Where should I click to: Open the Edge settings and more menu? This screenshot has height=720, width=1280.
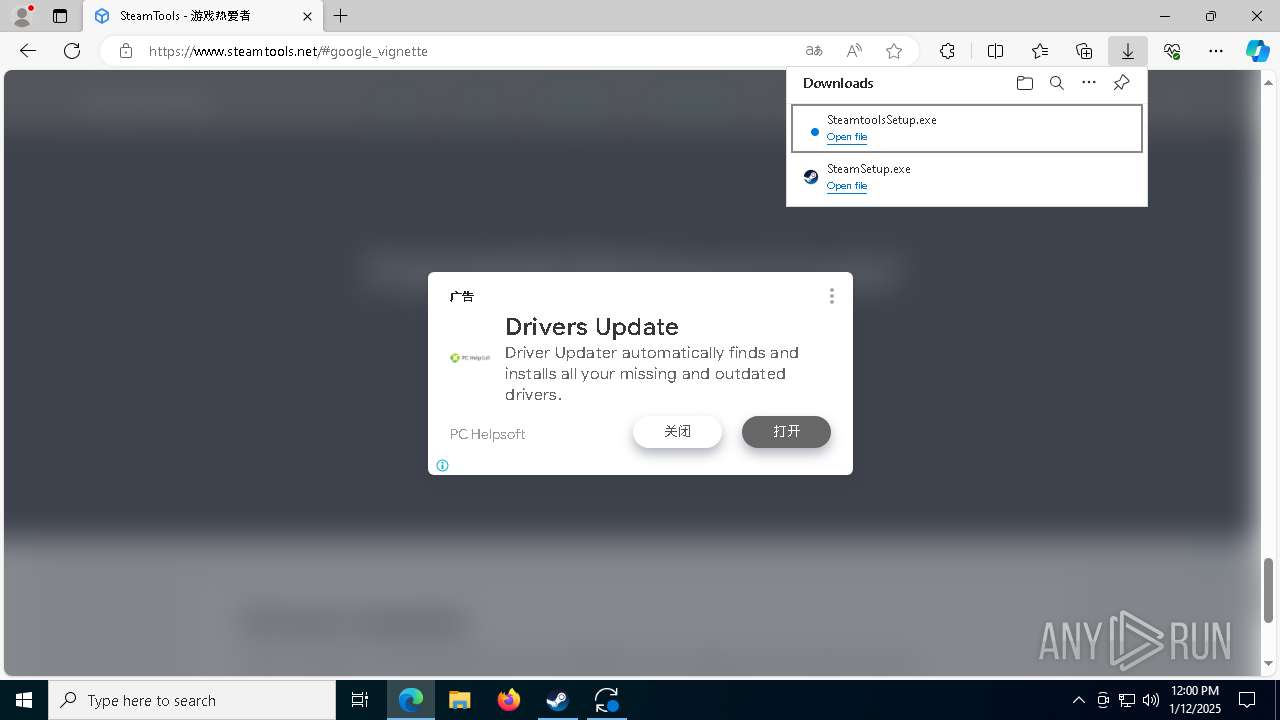click(1216, 51)
